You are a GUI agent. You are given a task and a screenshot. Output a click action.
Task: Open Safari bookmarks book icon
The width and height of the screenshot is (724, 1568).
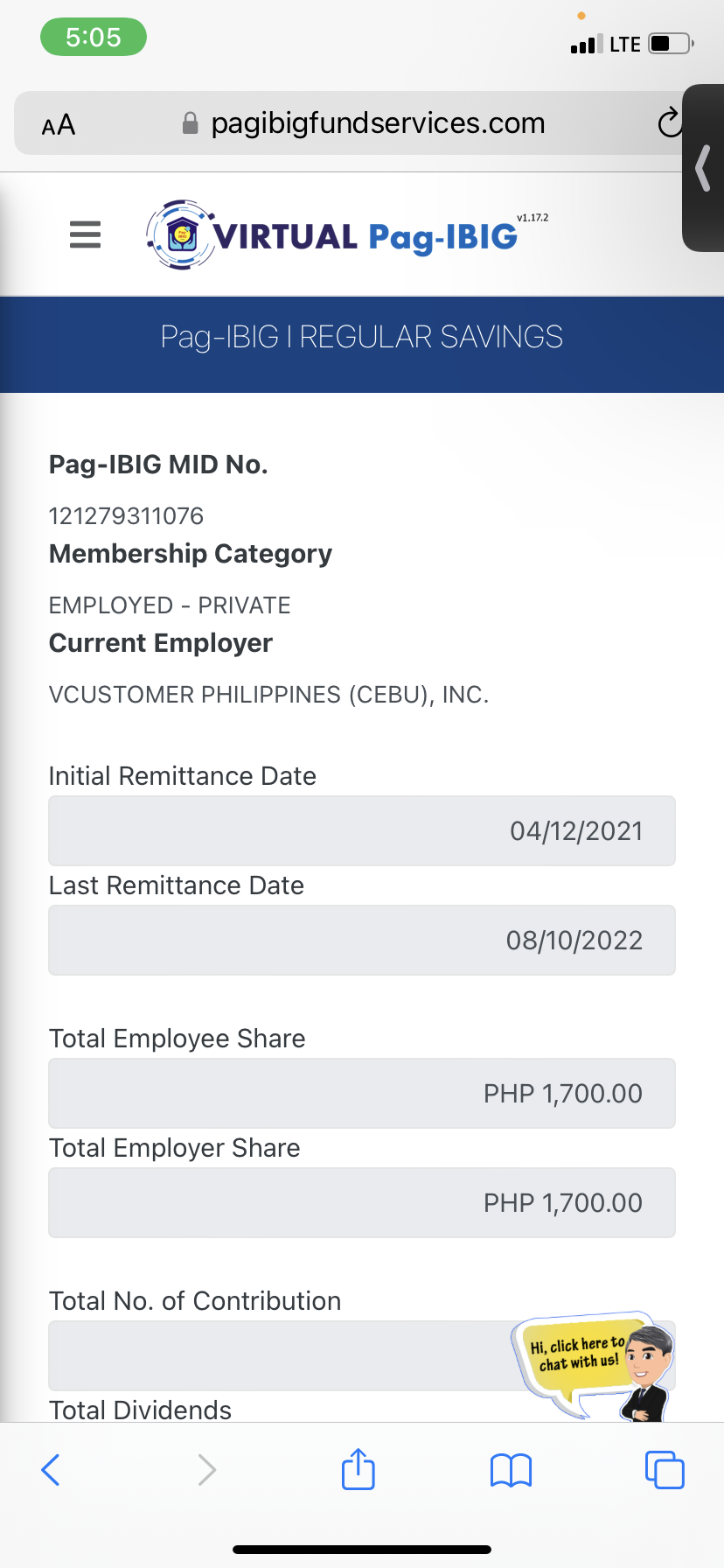tap(512, 1470)
